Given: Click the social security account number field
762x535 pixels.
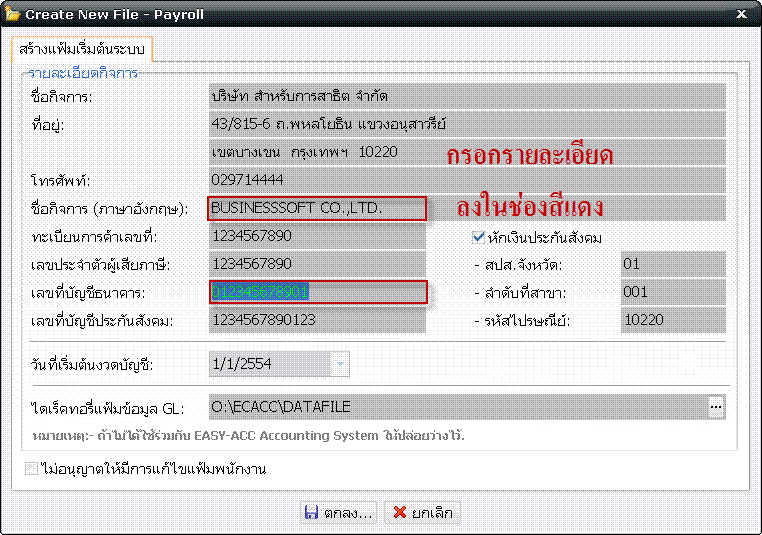Looking at the screenshot, I should tap(317, 320).
